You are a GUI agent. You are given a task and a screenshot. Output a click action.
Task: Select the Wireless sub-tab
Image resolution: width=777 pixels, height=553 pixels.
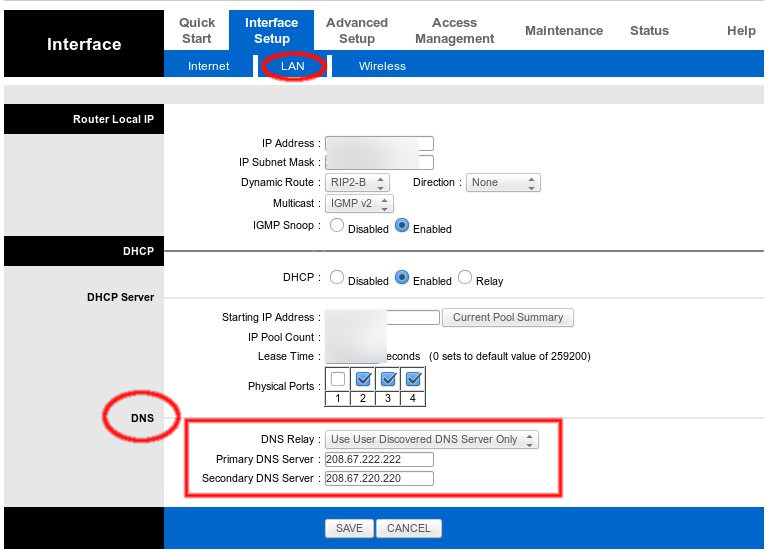pyautogui.click(x=382, y=66)
